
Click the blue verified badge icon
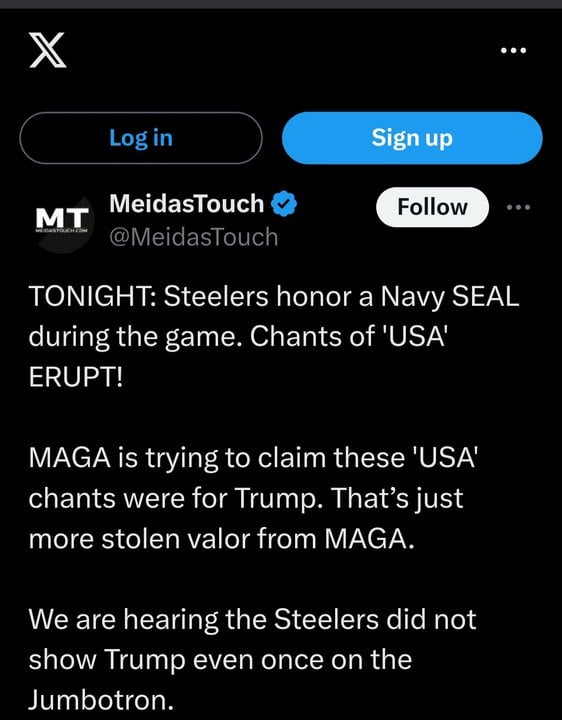coord(284,204)
